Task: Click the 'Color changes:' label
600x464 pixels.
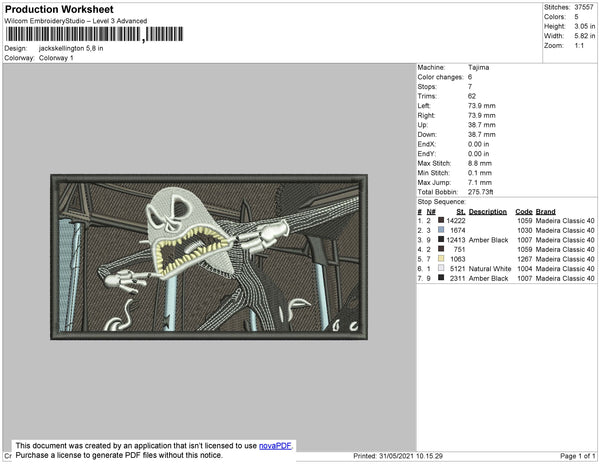Action: pos(440,77)
